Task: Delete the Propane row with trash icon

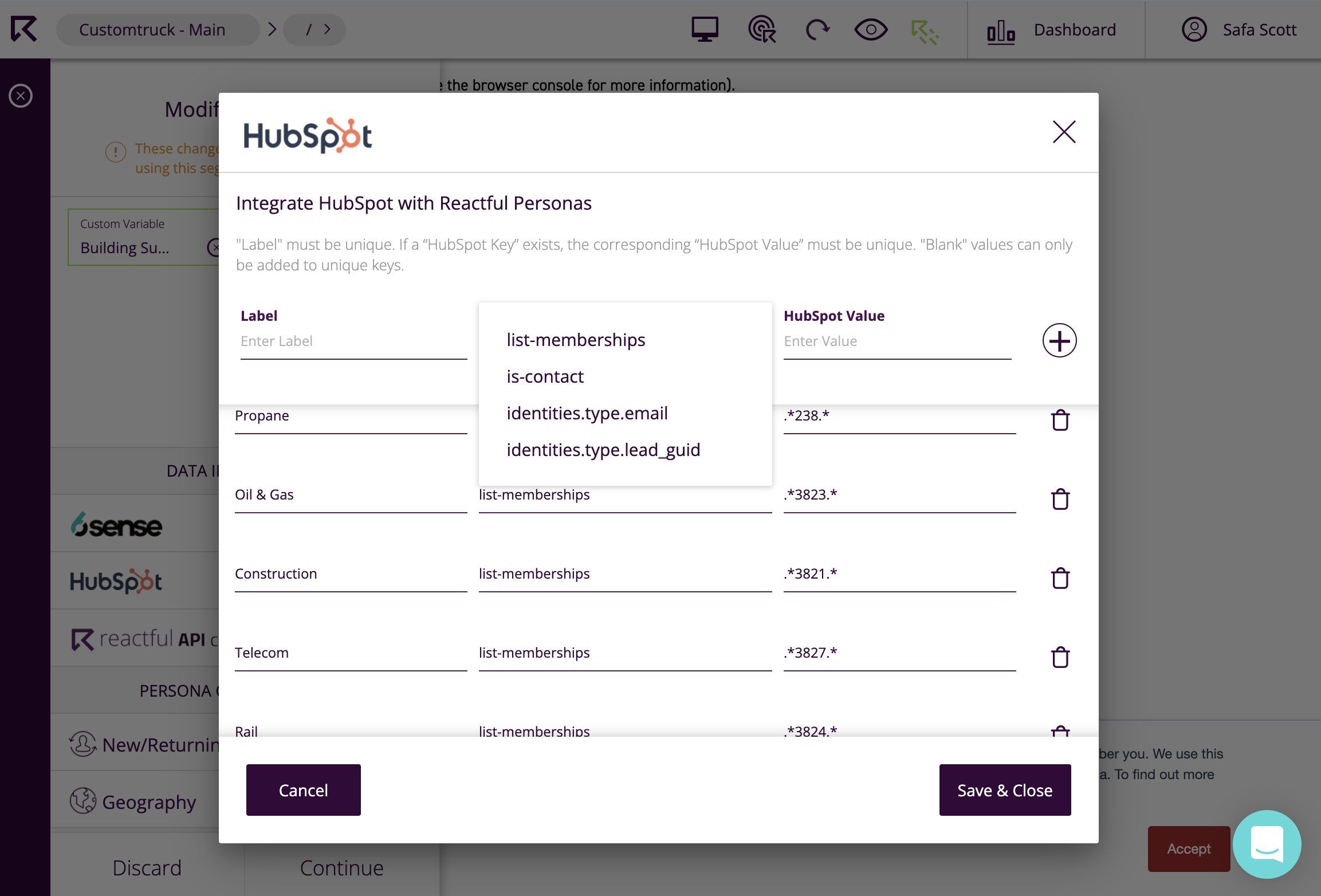Action: (x=1060, y=420)
